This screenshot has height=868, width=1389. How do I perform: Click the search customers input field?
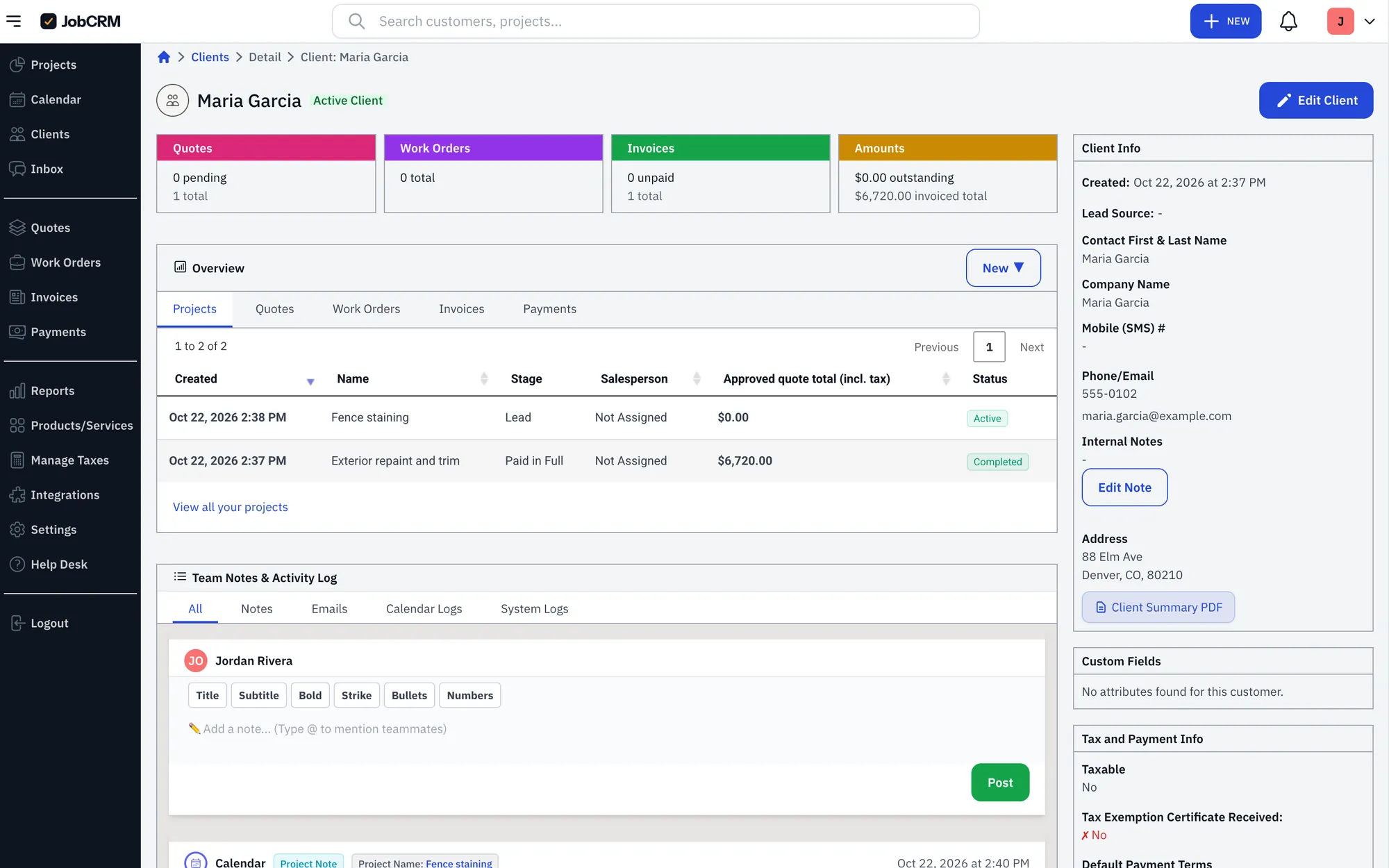pos(656,22)
